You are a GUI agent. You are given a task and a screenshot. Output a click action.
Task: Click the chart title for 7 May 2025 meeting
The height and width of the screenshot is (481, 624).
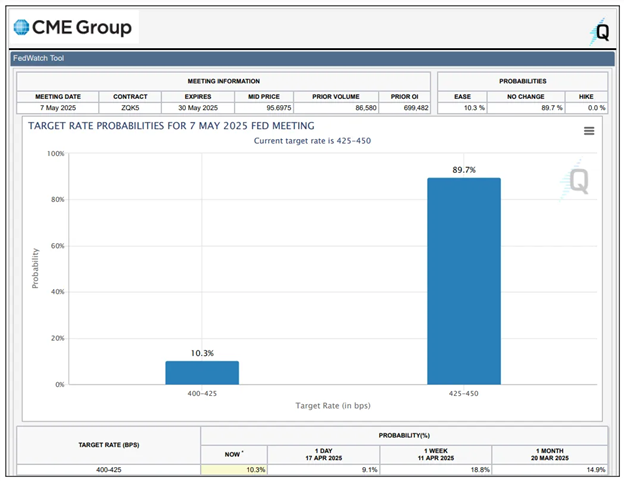pos(171,126)
